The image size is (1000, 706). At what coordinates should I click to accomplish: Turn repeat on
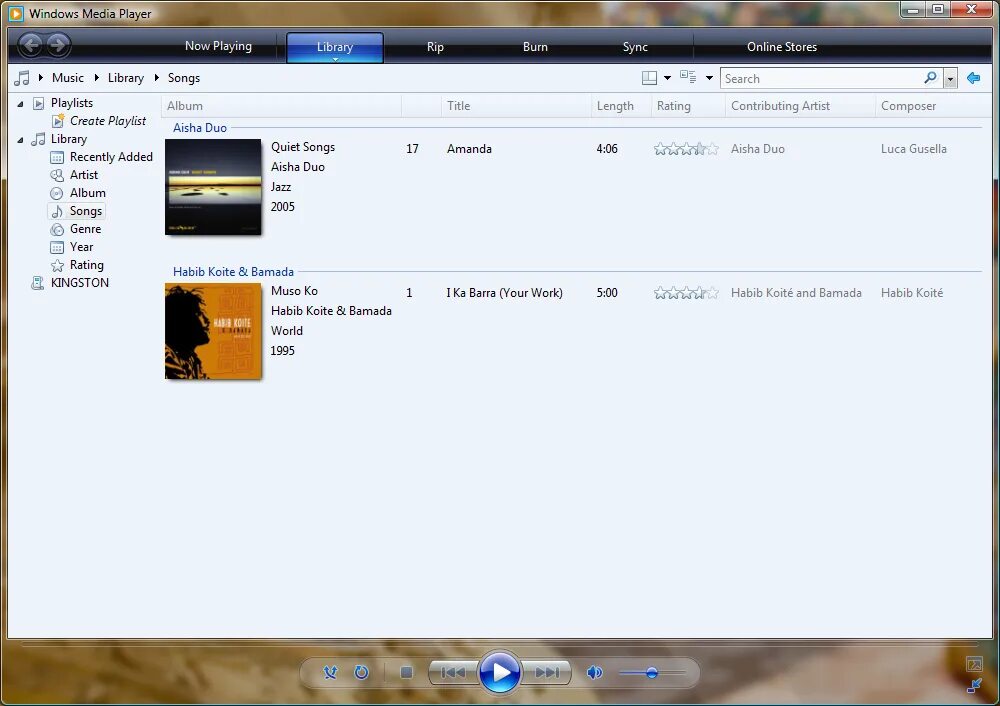(x=362, y=672)
